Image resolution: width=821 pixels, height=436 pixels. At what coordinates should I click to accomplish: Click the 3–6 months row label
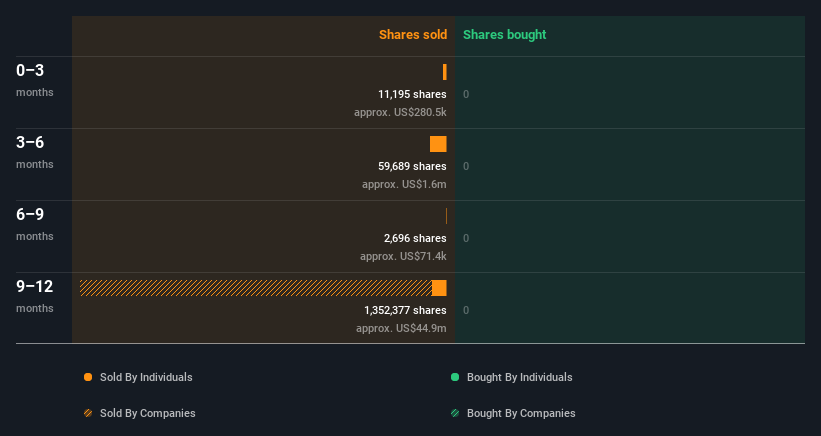tap(35, 152)
